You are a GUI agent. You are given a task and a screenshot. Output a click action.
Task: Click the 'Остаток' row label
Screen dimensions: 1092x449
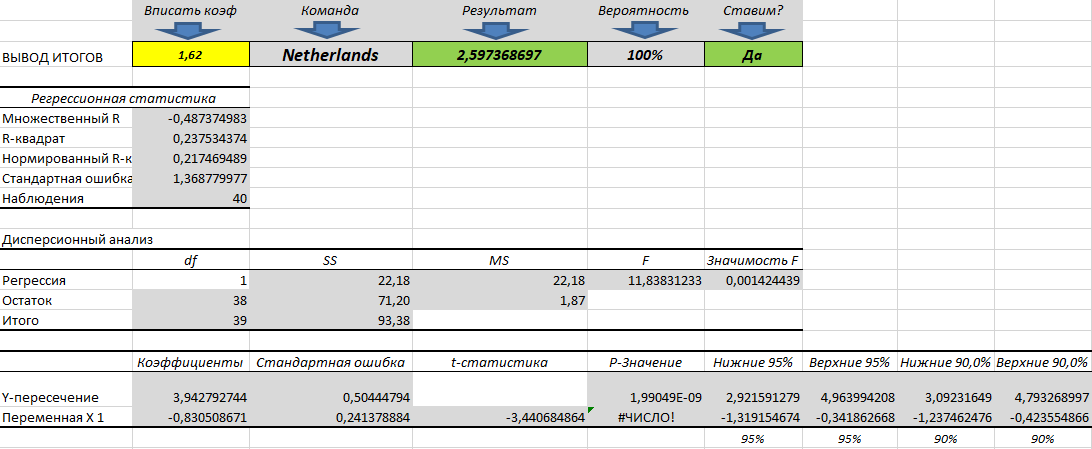(x=27, y=301)
